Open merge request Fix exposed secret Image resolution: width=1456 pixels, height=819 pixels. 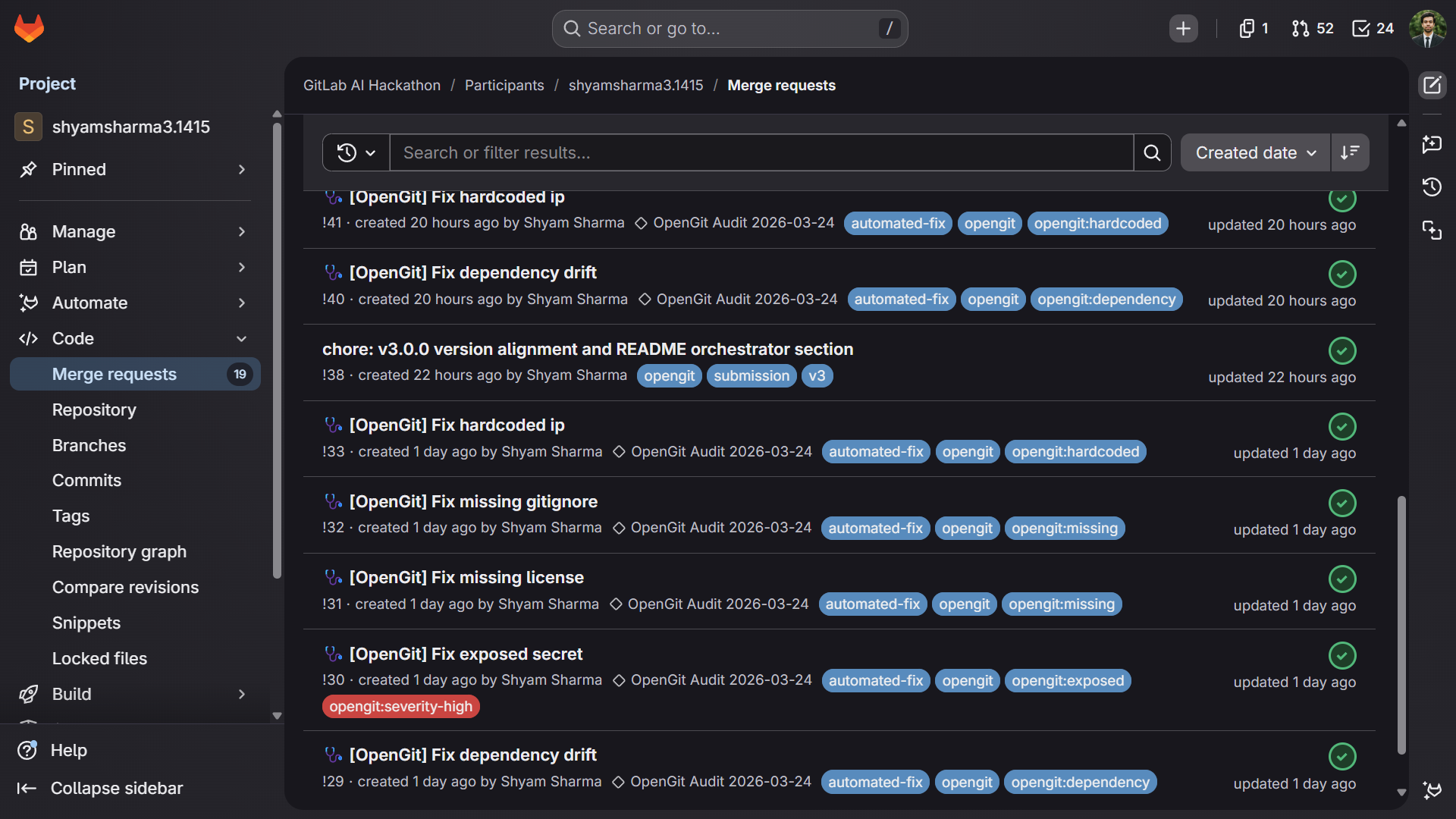tap(465, 654)
